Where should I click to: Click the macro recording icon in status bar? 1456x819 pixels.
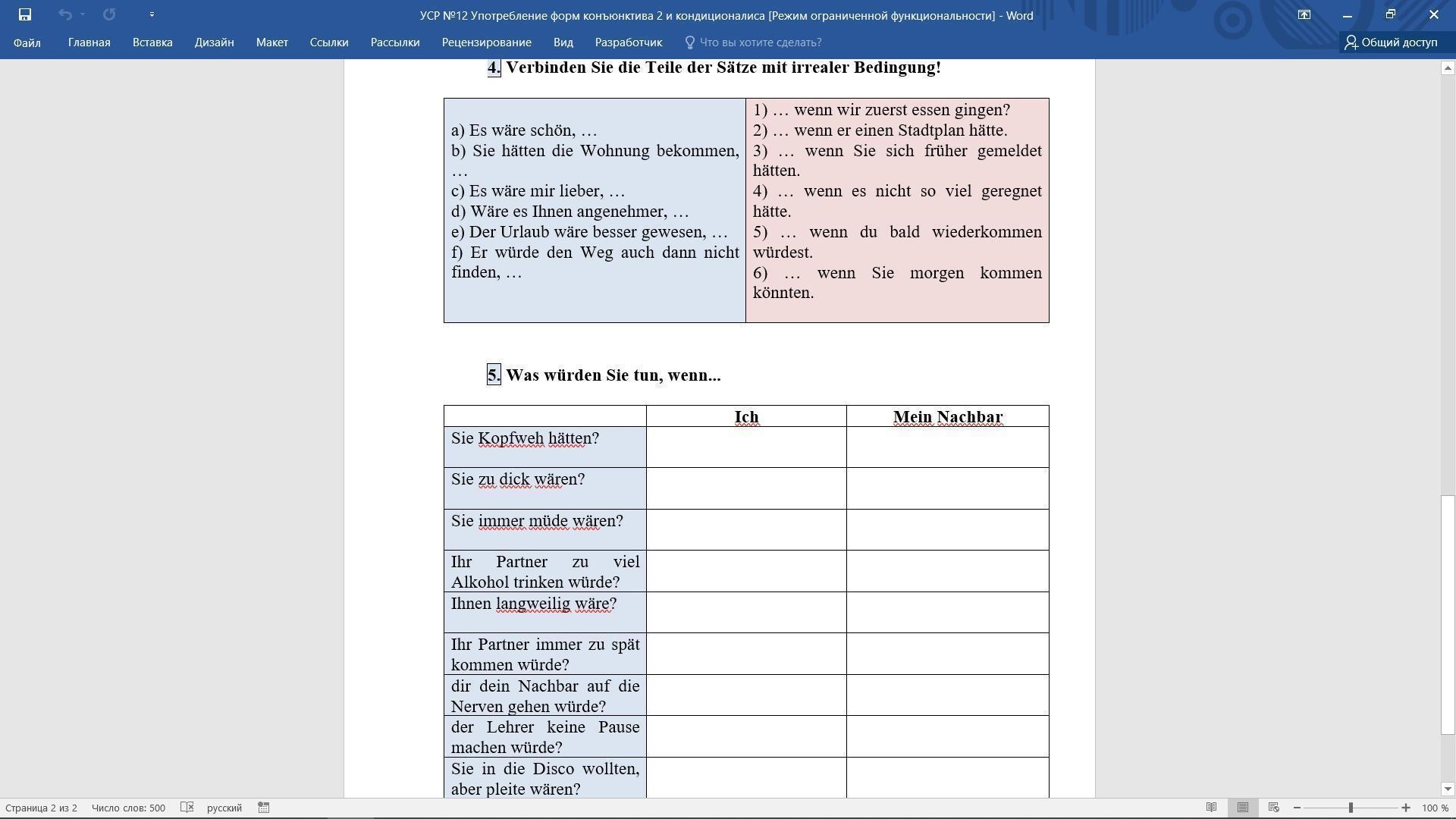pos(264,808)
